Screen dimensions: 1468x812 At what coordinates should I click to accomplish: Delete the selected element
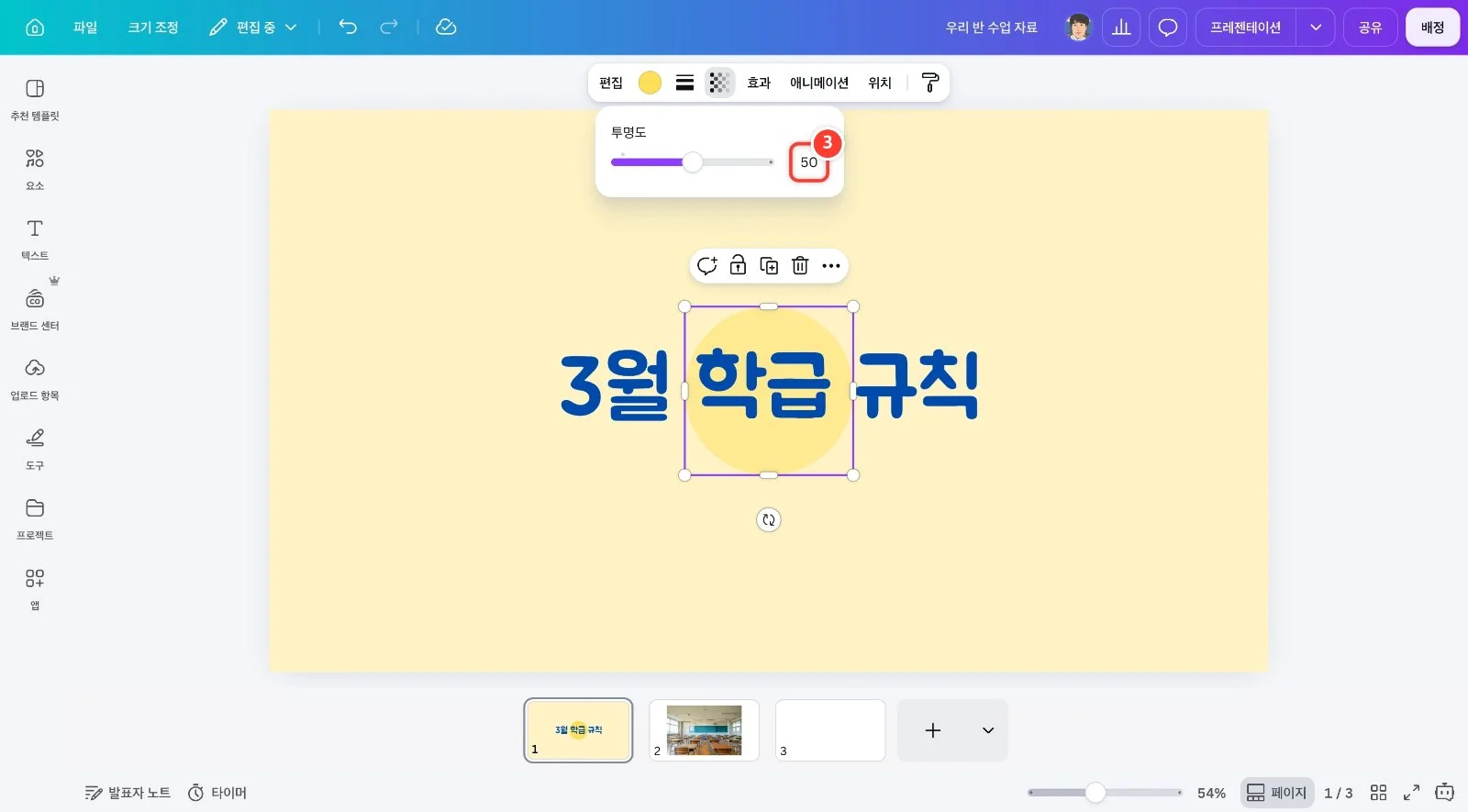800,266
